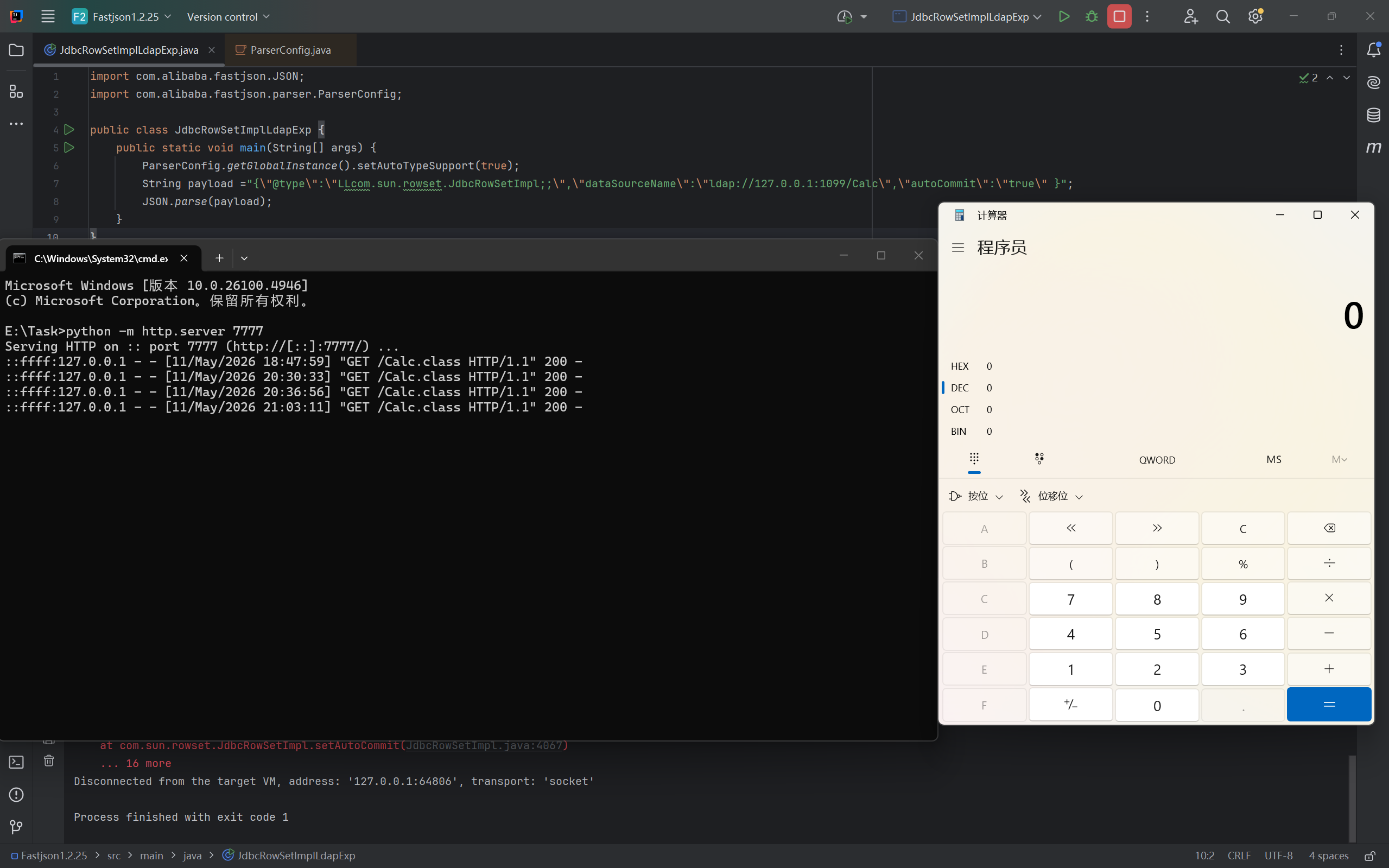The height and width of the screenshot is (868, 1389).
Task: Change 4 spaces indent setting
Action: pos(1328,856)
